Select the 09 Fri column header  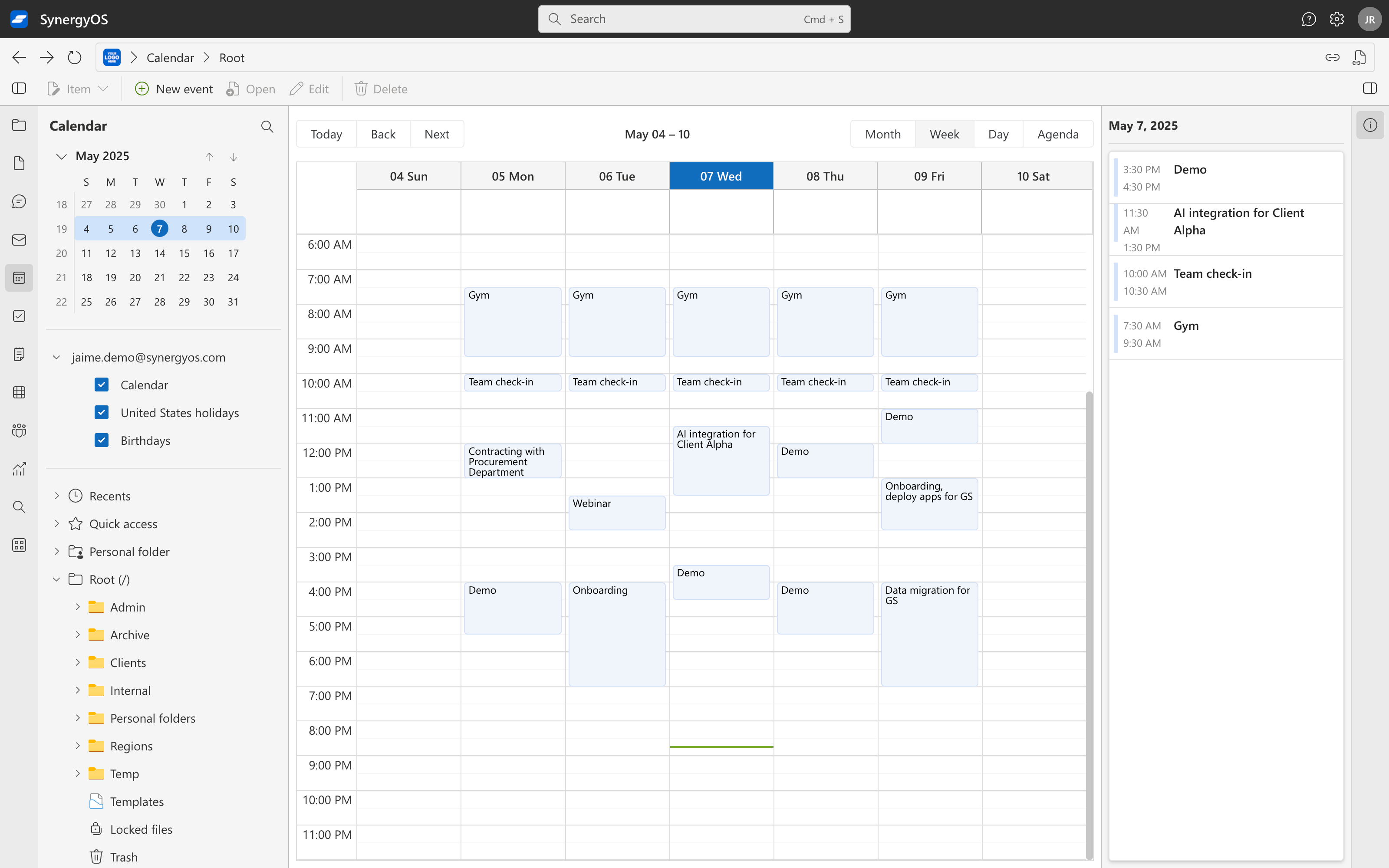click(x=929, y=176)
